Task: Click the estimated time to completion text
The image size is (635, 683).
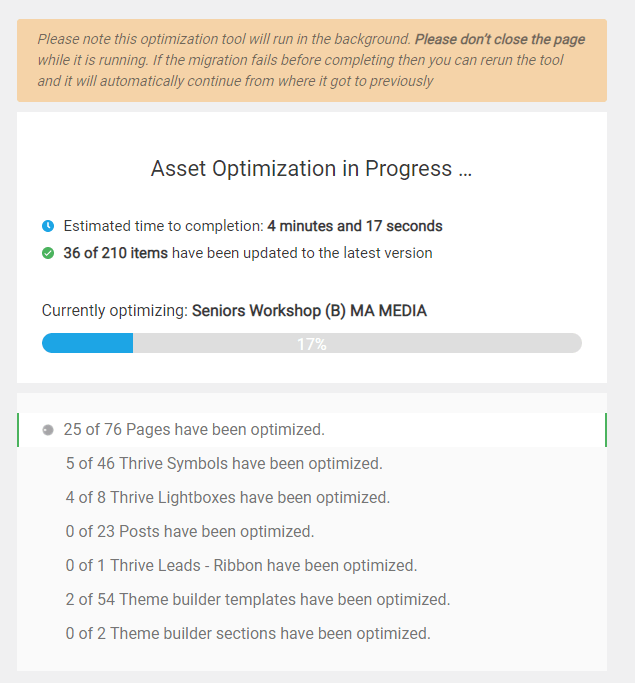Action: 253,226
